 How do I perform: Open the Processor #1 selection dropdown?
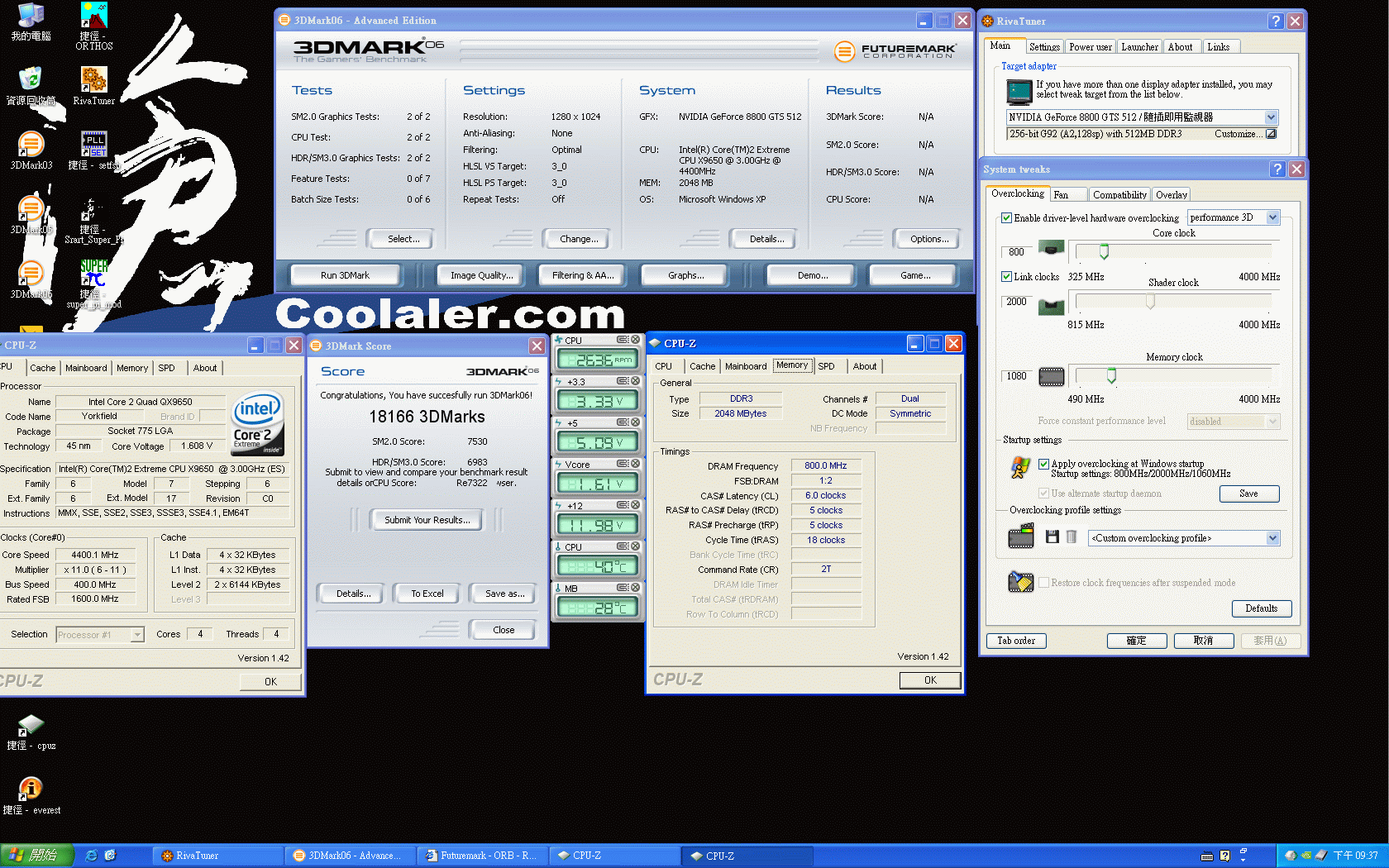pyautogui.click(x=137, y=635)
